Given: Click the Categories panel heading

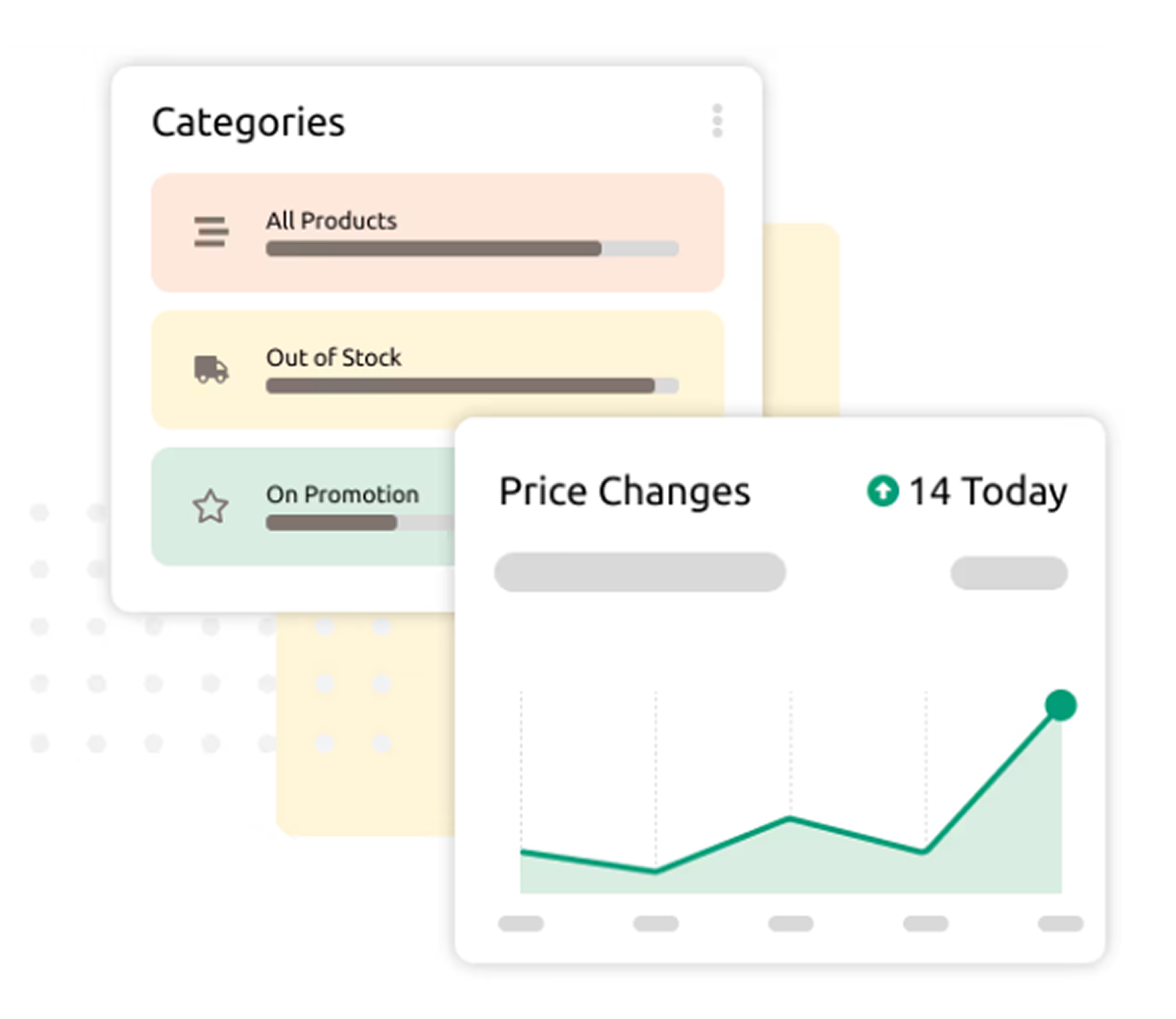Looking at the screenshot, I should [x=248, y=123].
